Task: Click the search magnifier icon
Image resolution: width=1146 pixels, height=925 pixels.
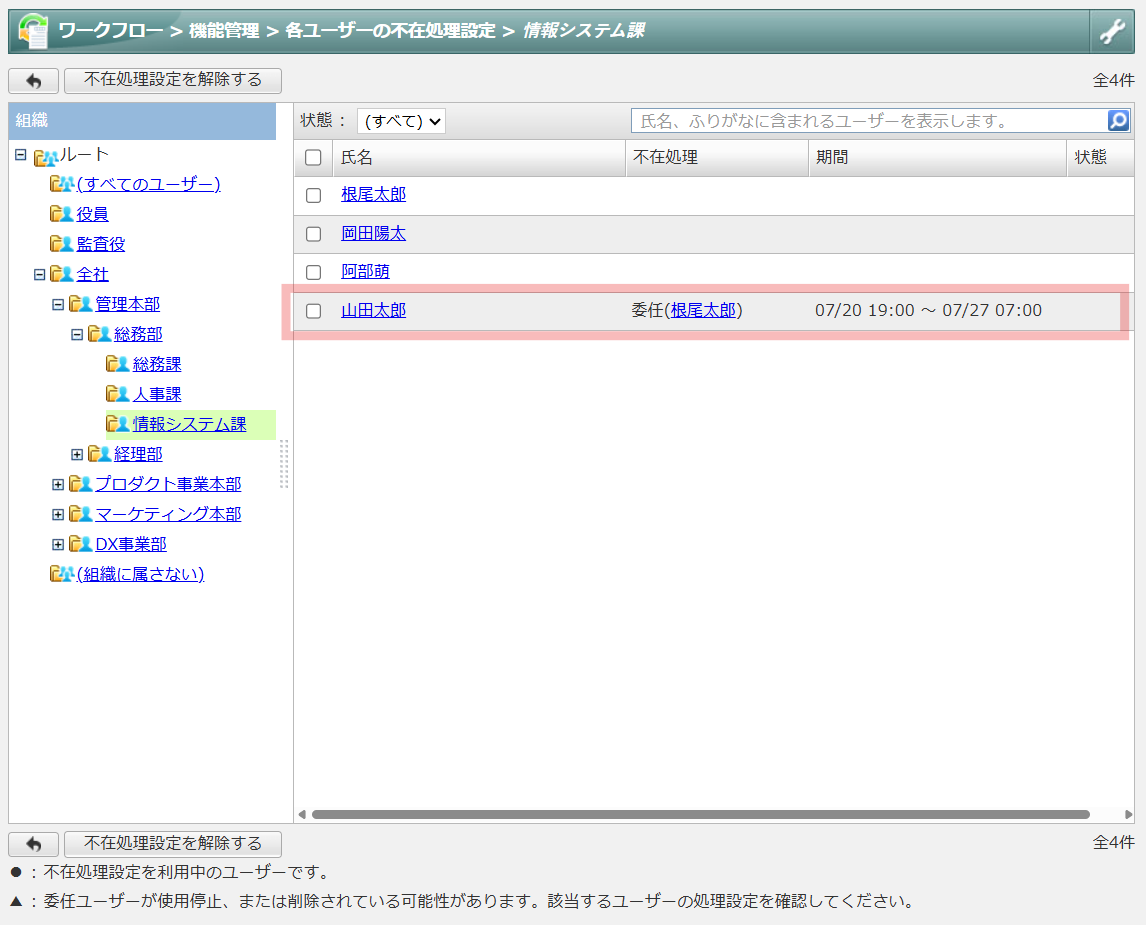Action: (x=1118, y=121)
